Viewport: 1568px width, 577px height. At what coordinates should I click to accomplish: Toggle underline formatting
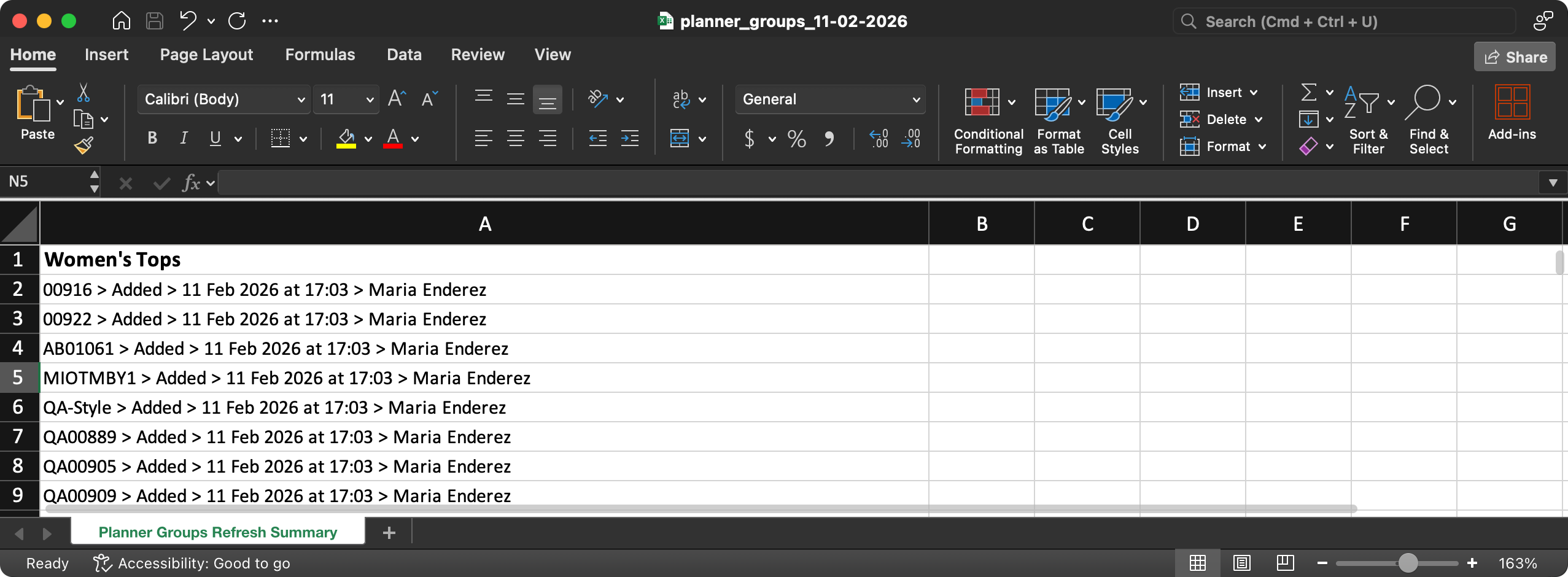(x=214, y=139)
